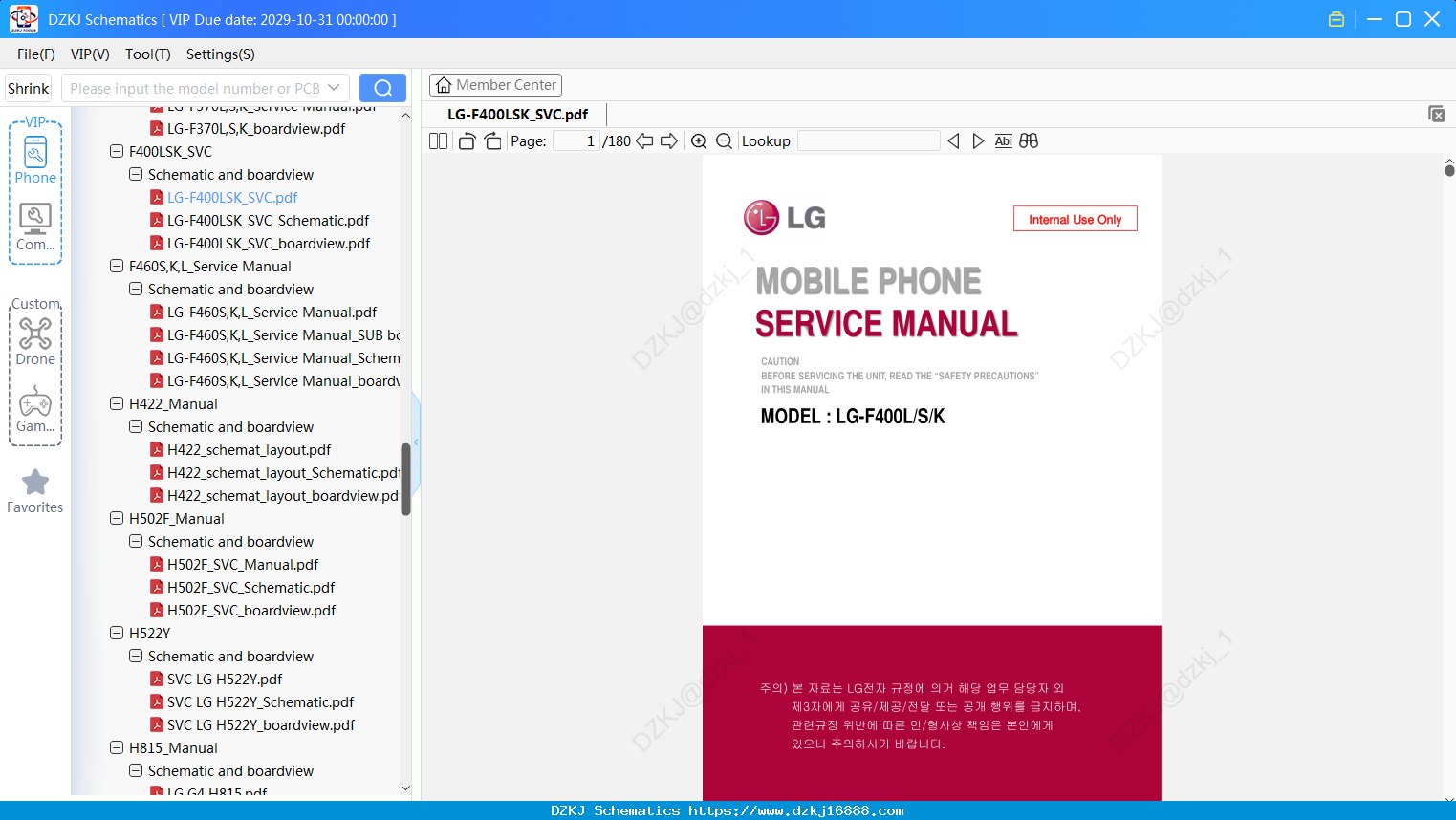
Task: Open the Drone category
Action: tap(35, 341)
